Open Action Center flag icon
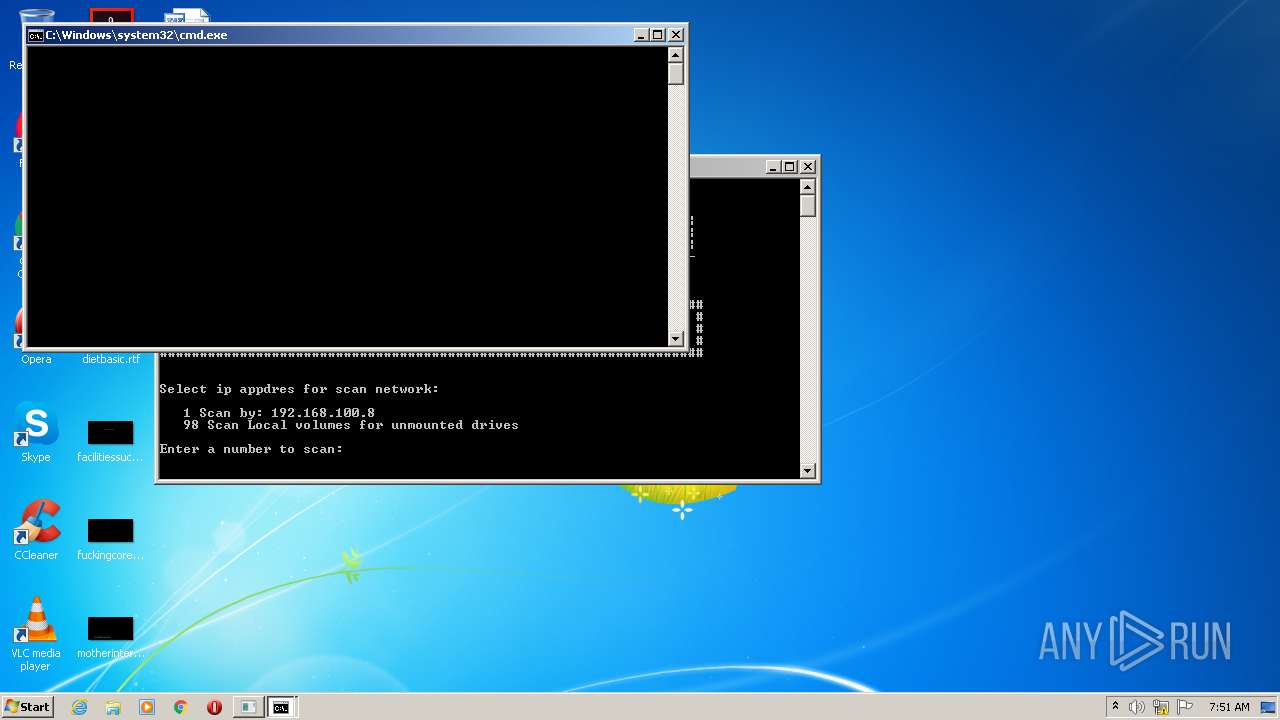This screenshot has height=720, width=1280. (x=1185, y=707)
